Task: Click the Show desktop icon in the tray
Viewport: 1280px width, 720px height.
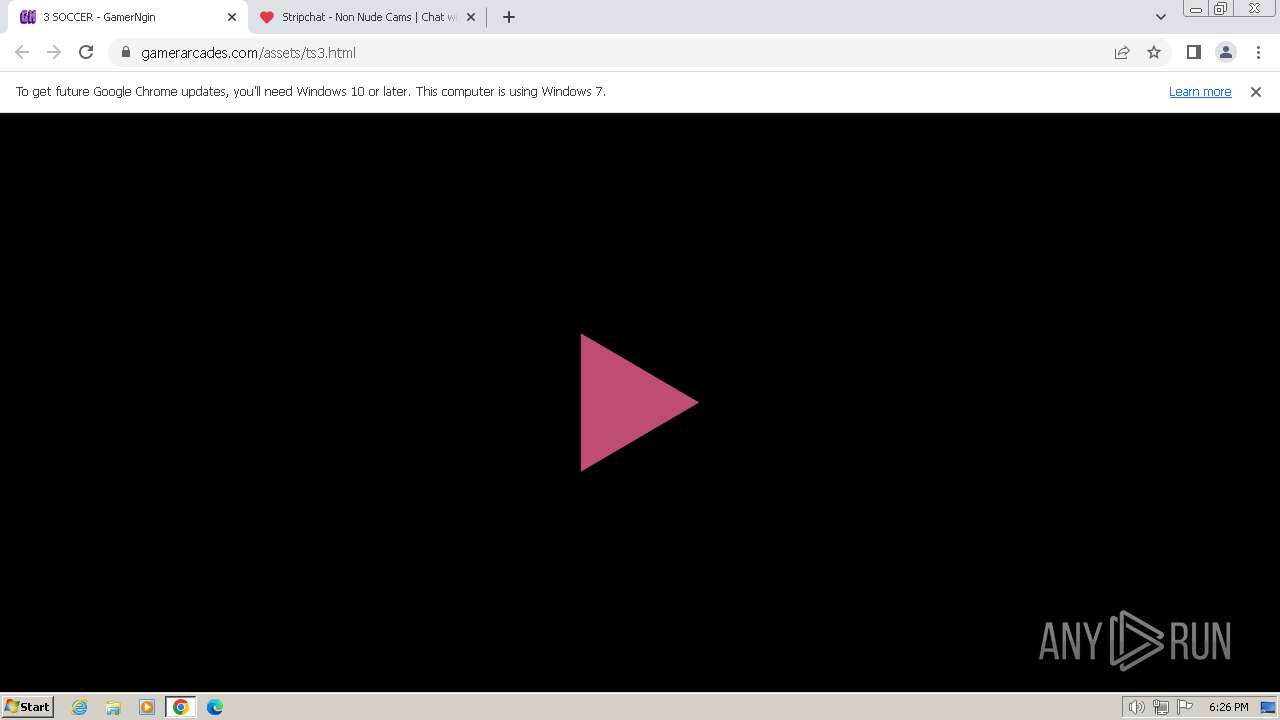Action: click(x=1268, y=707)
